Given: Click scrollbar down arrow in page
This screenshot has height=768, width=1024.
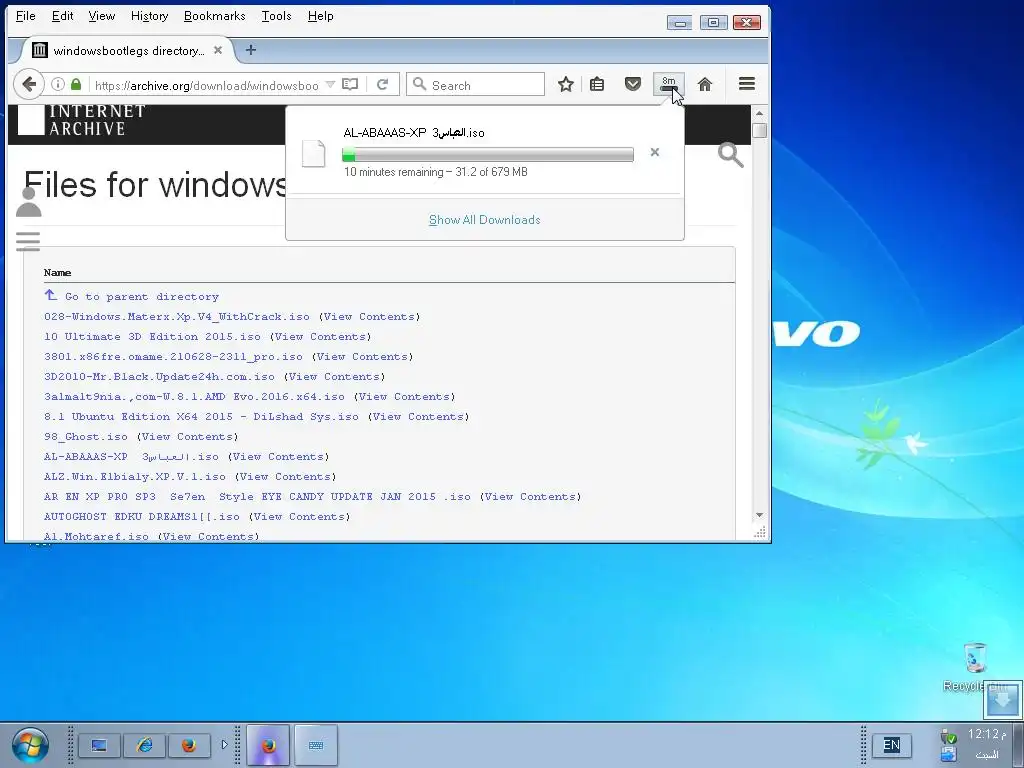Looking at the screenshot, I should tap(759, 515).
